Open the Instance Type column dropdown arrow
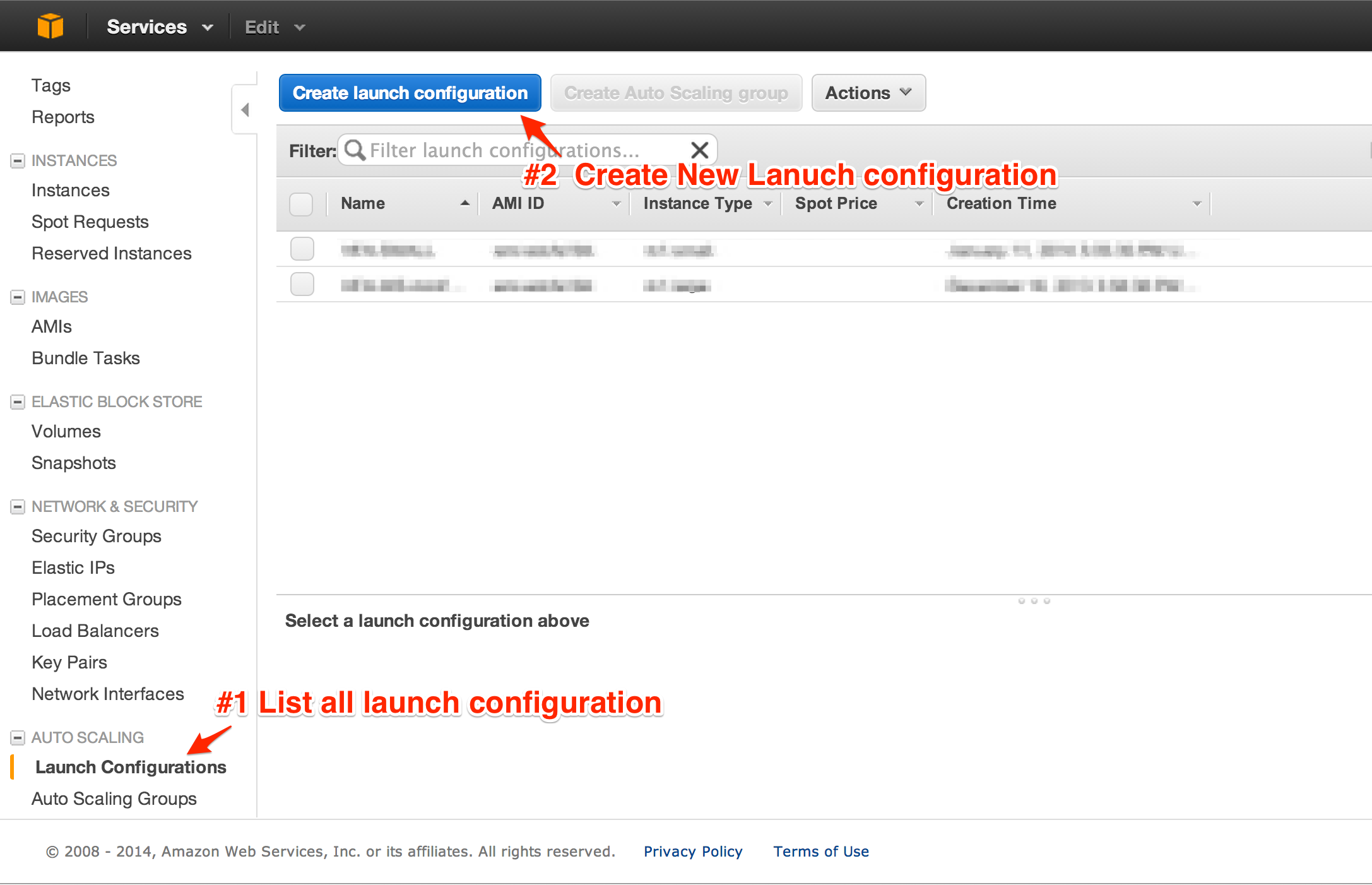The height and width of the screenshot is (885, 1372). pyautogui.click(x=768, y=204)
